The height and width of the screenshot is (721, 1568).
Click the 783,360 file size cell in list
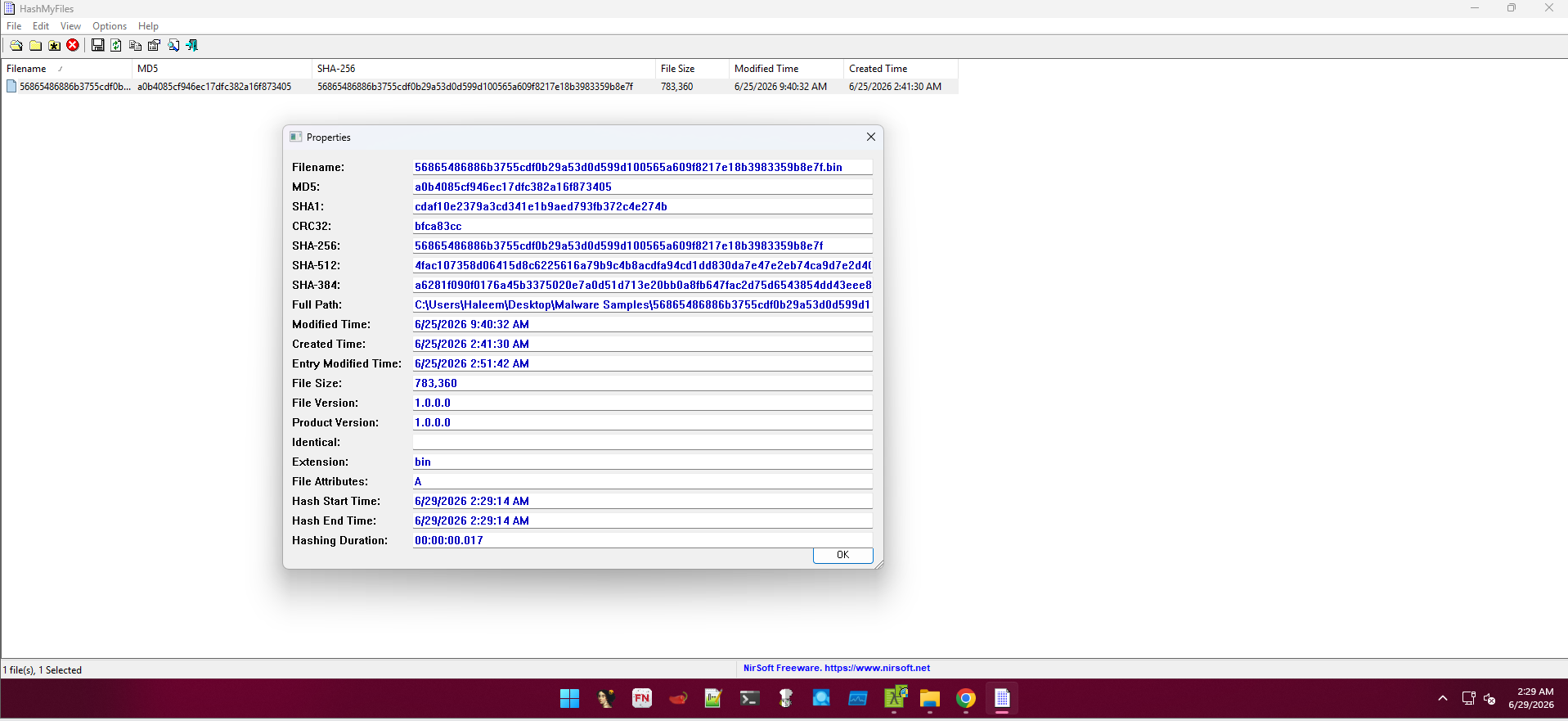pyautogui.click(x=676, y=86)
